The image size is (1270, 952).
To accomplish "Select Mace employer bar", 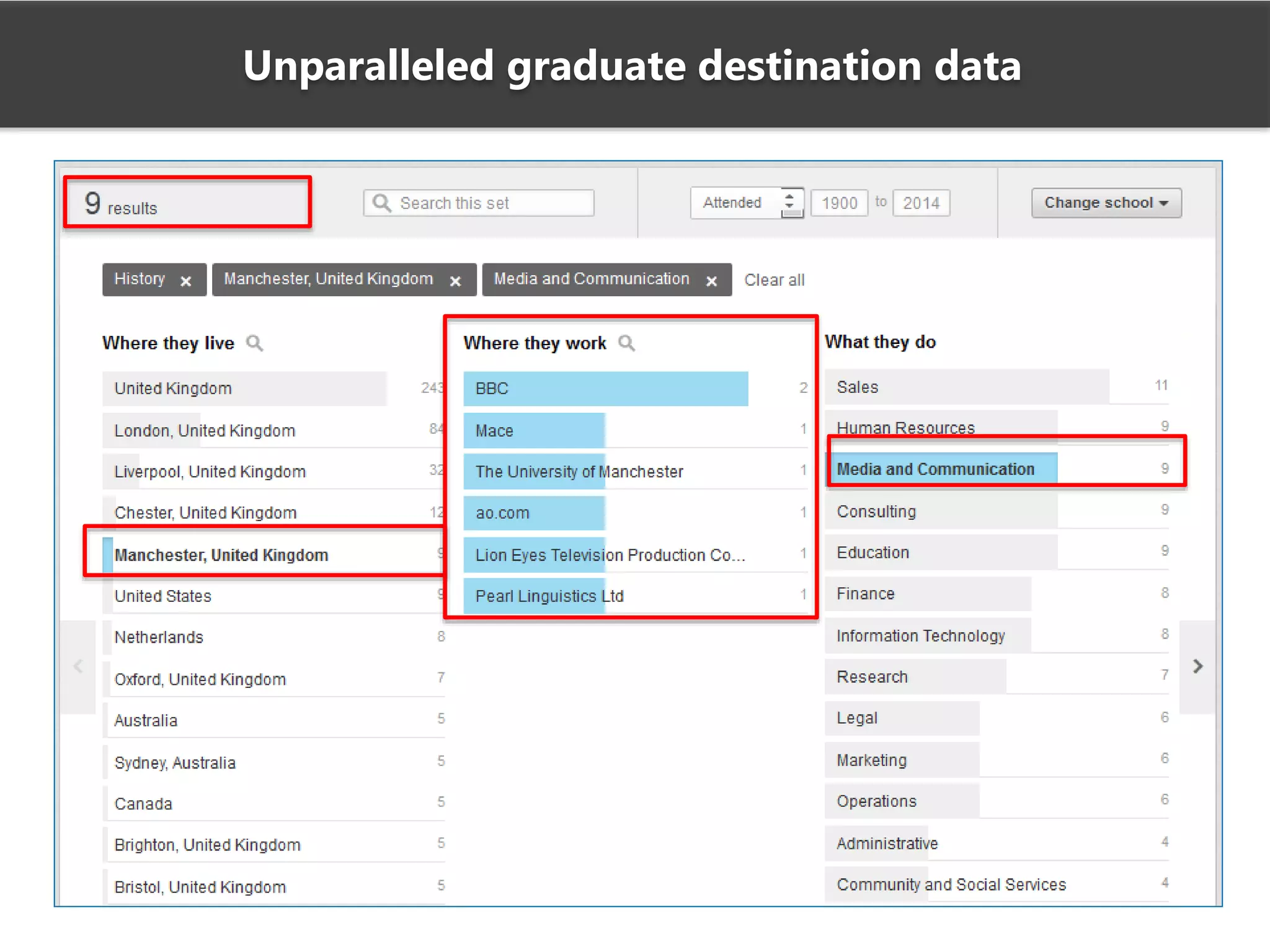I will 636,431.
